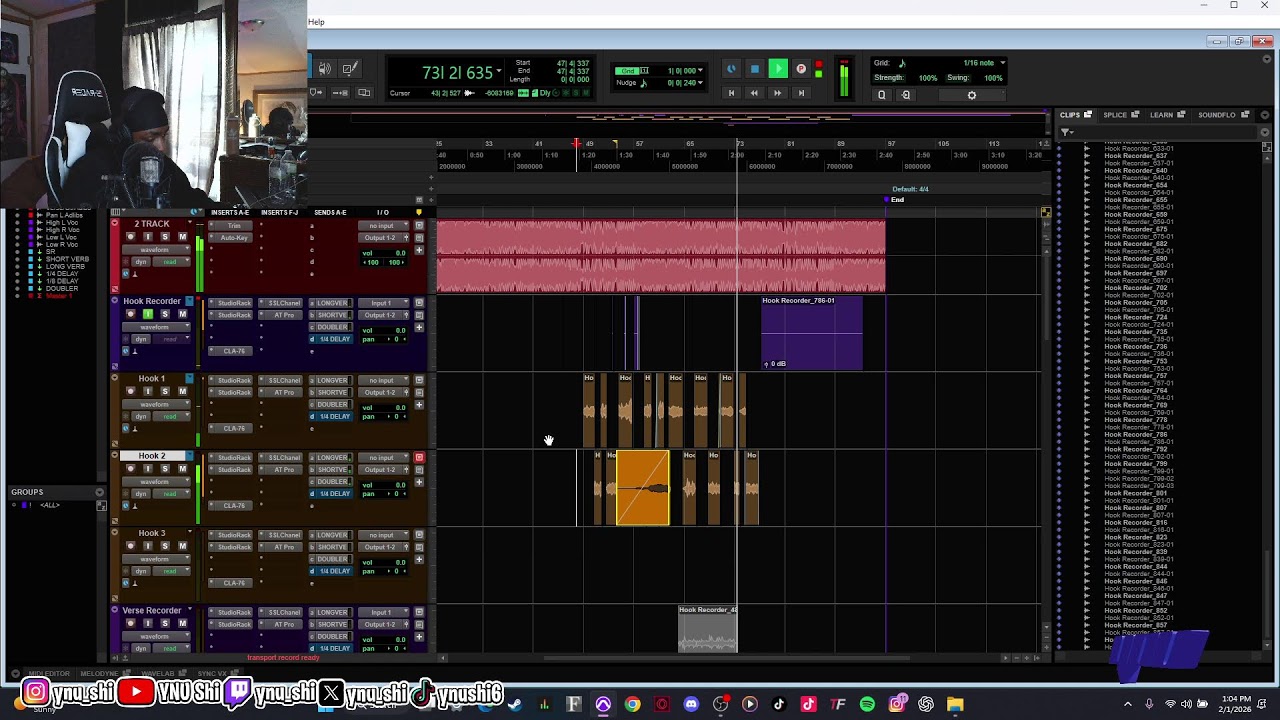Click the Rewind transport button
This screenshot has width=1280, height=720.
[x=754, y=93]
